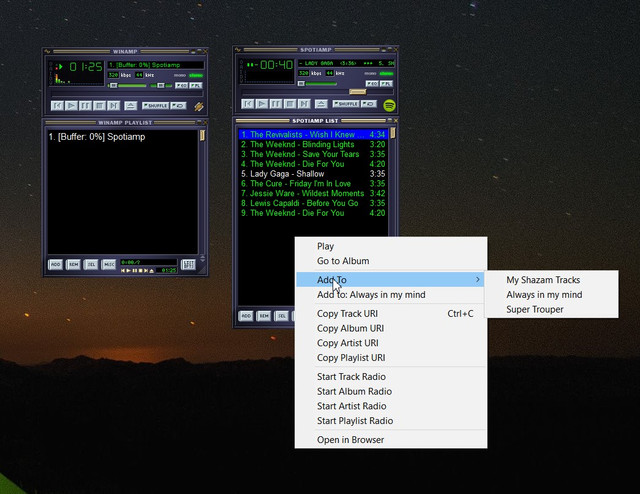The width and height of the screenshot is (640, 494).
Task: Toggle the EQ button in Spotiamp window
Action: click(x=372, y=84)
